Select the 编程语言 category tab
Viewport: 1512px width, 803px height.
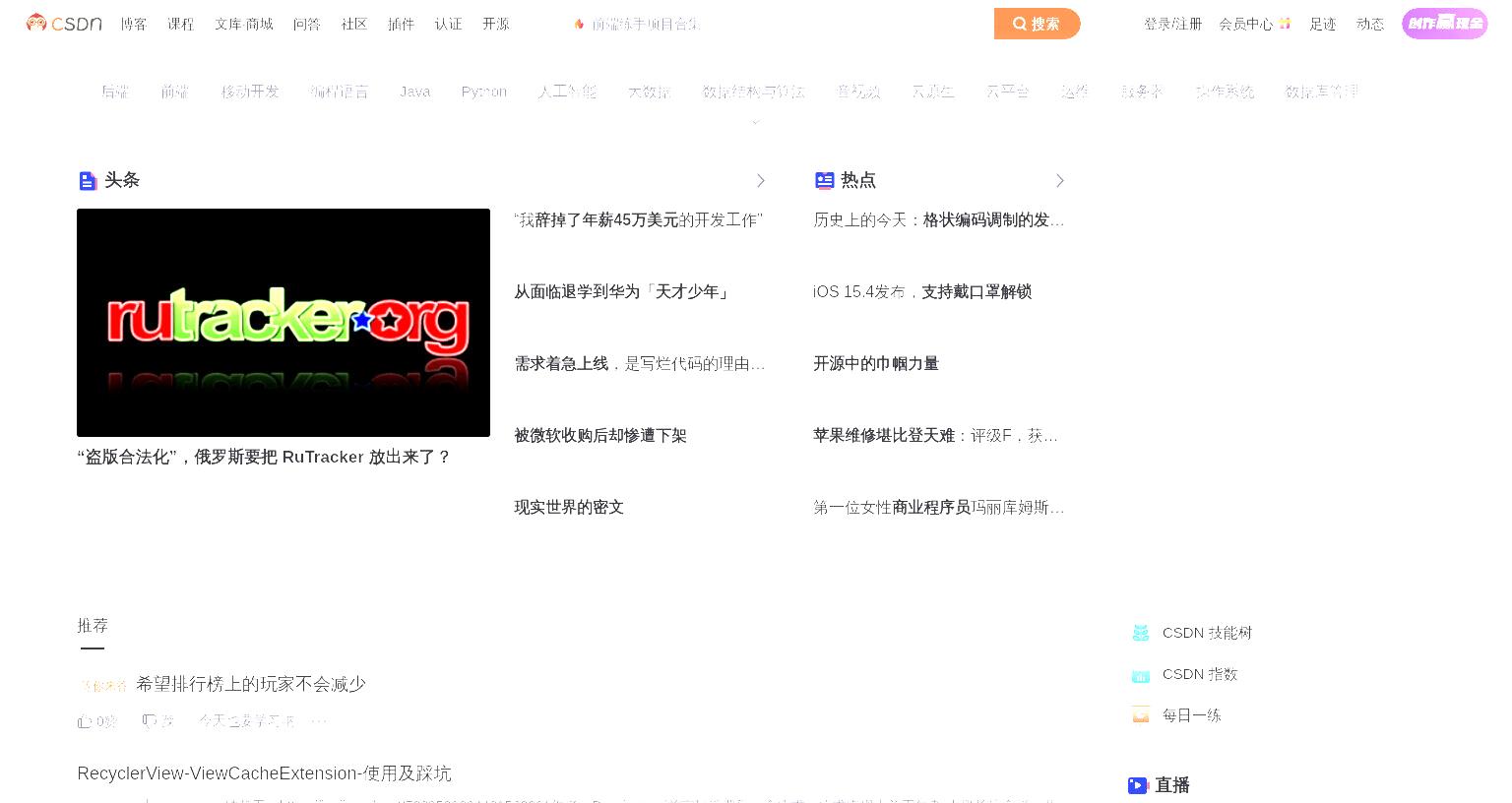[340, 92]
